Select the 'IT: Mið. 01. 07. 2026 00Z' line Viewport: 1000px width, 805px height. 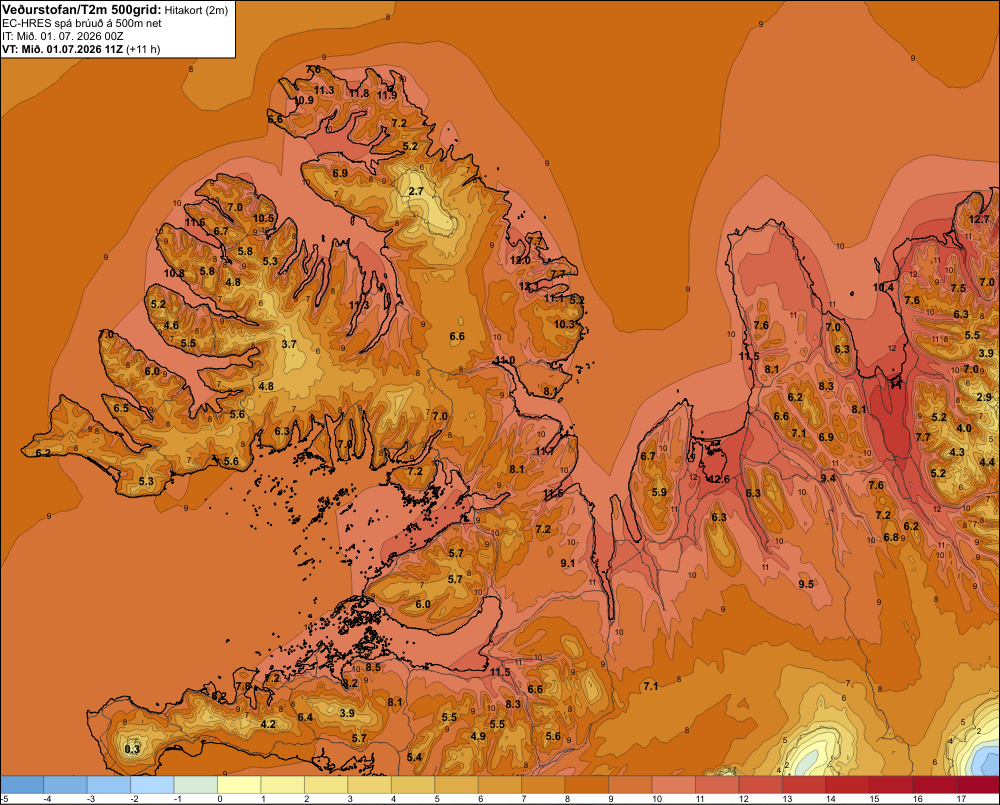pos(62,36)
